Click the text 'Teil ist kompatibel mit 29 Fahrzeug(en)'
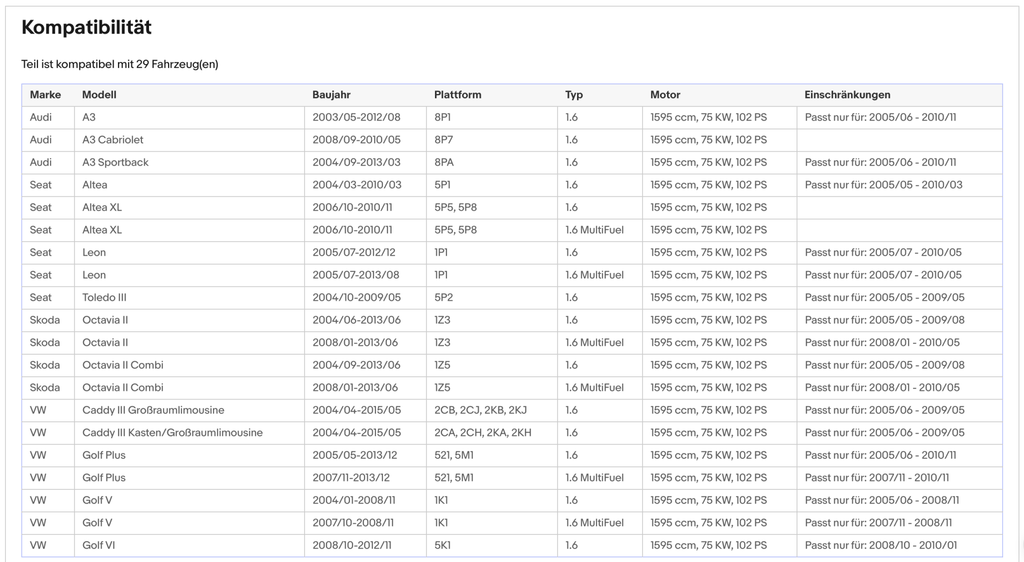1024x562 pixels. [x=120, y=64]
